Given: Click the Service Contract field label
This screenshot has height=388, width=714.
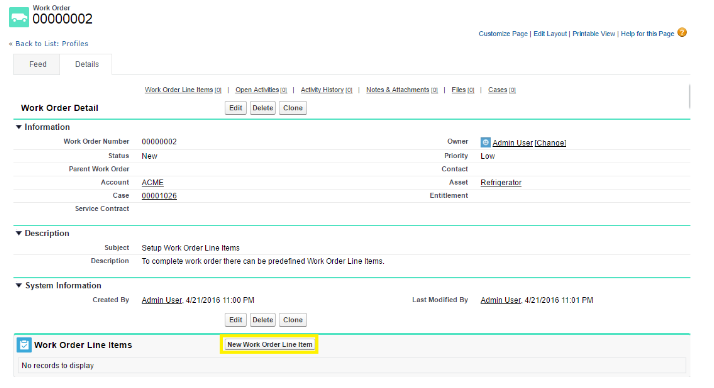Looking at the screenshot, I should pyautogui.click(x=102, y=209).
